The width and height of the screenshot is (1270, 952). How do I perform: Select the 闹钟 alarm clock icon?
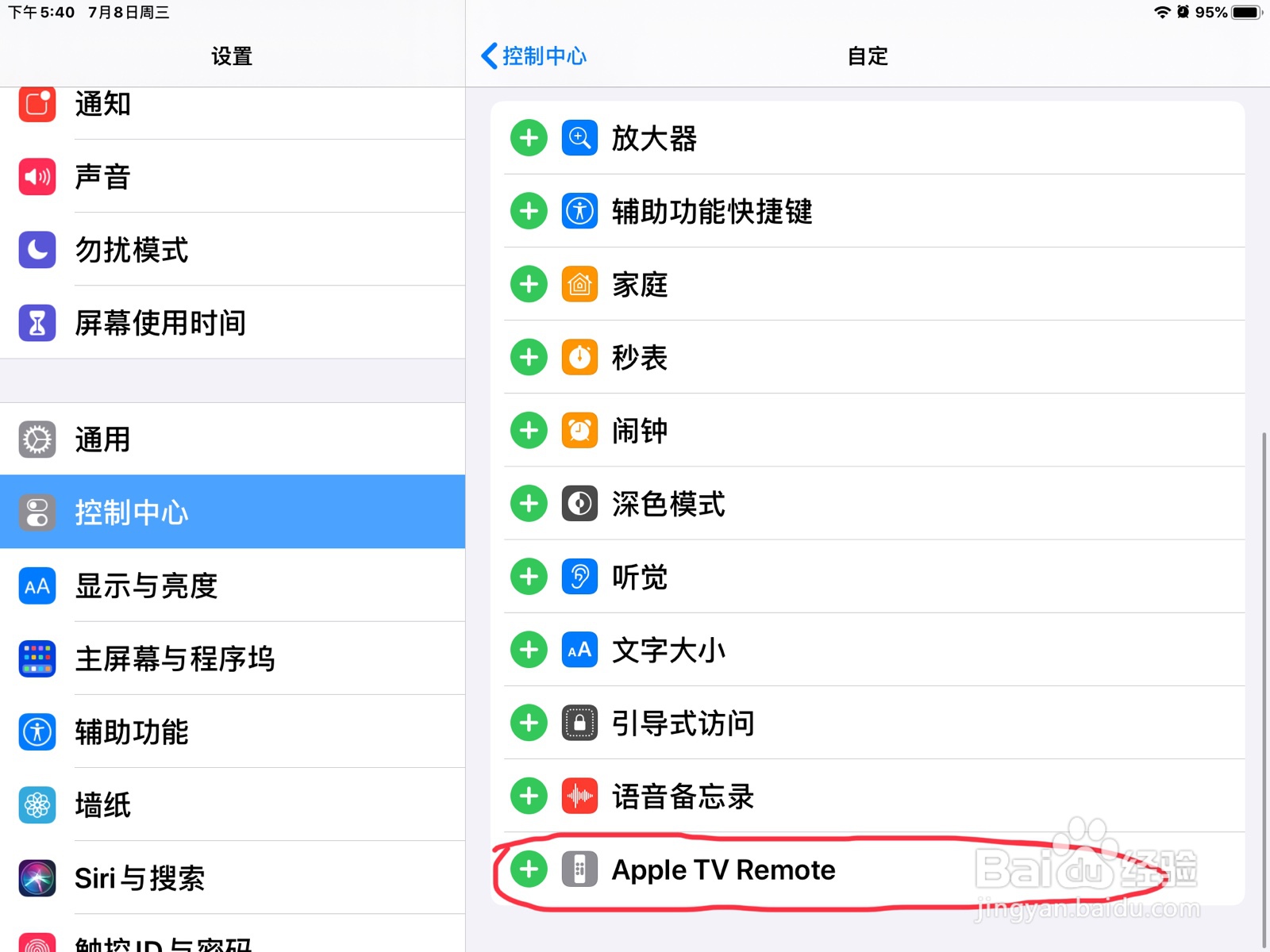click(579, 430)
